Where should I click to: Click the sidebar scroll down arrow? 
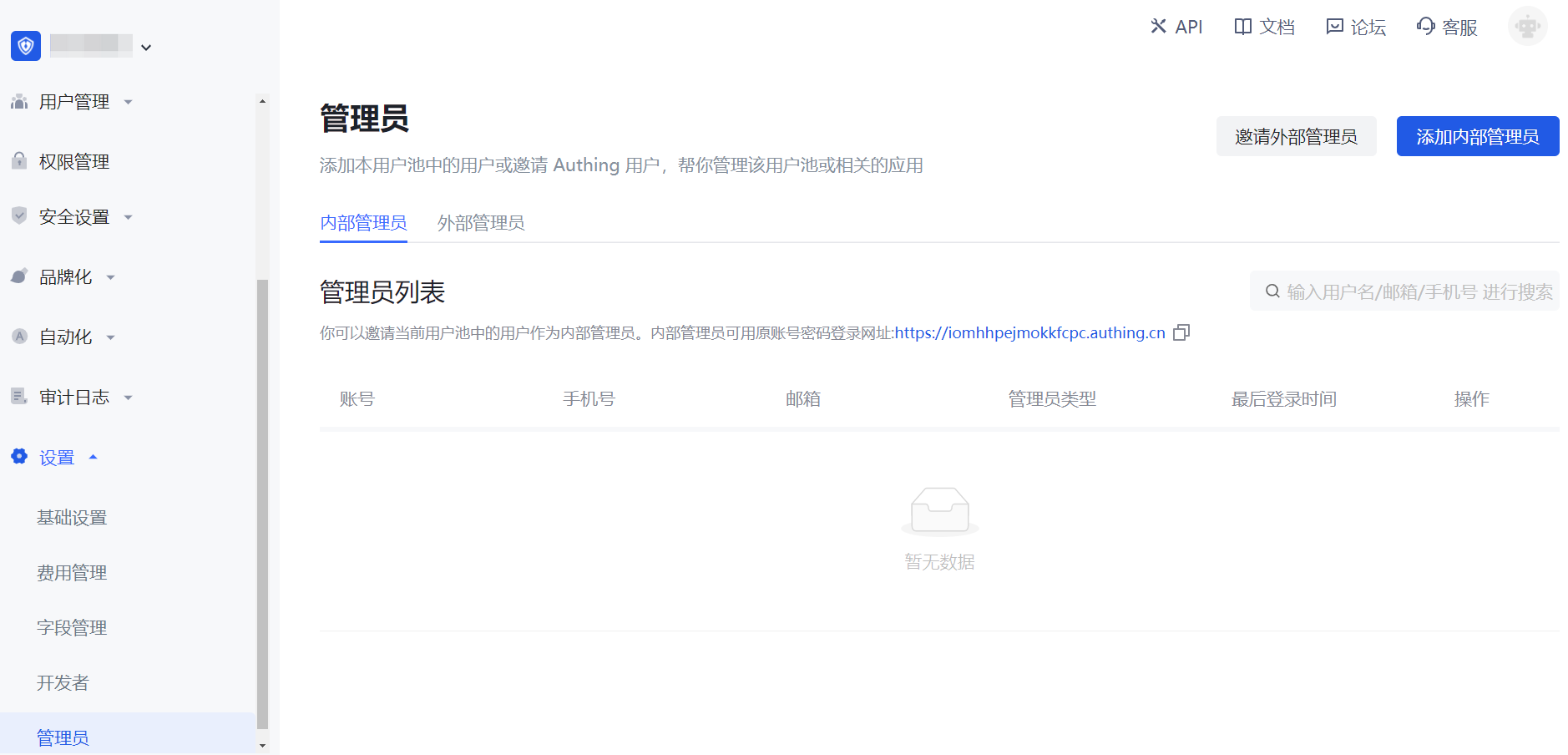[263, 745]
